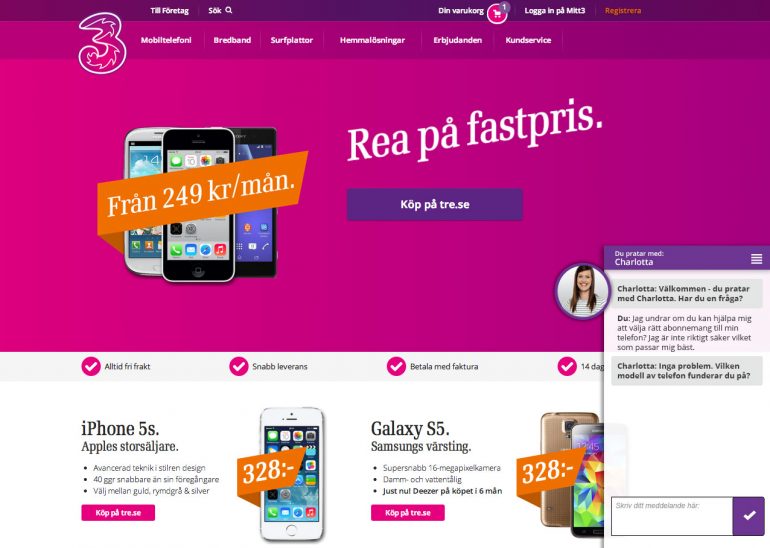Screen dimensions: 770x548
Task: Focus the chat message input field
Action: point(671,516)
